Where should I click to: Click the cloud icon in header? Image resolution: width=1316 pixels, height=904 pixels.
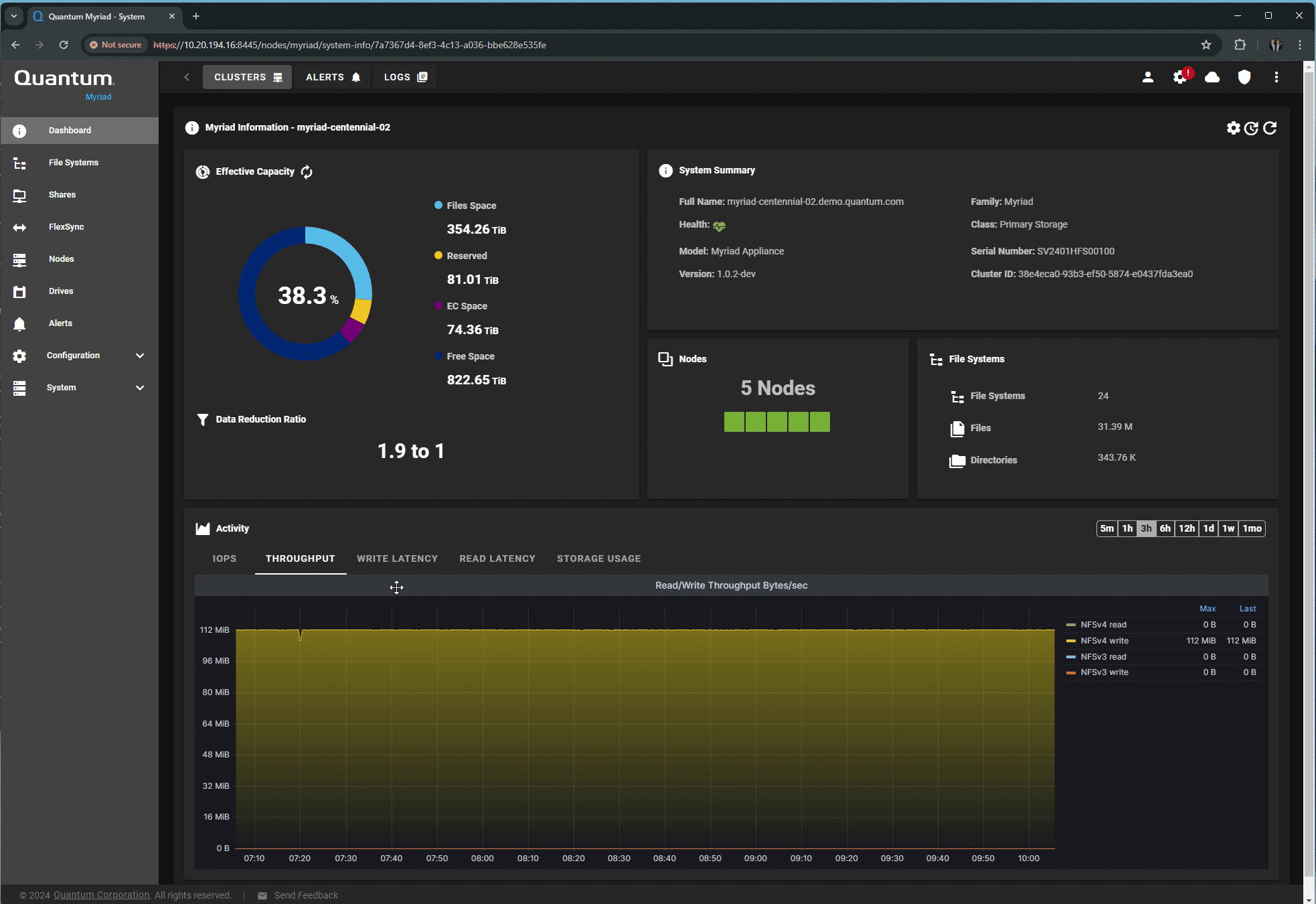click(1212, 77)
